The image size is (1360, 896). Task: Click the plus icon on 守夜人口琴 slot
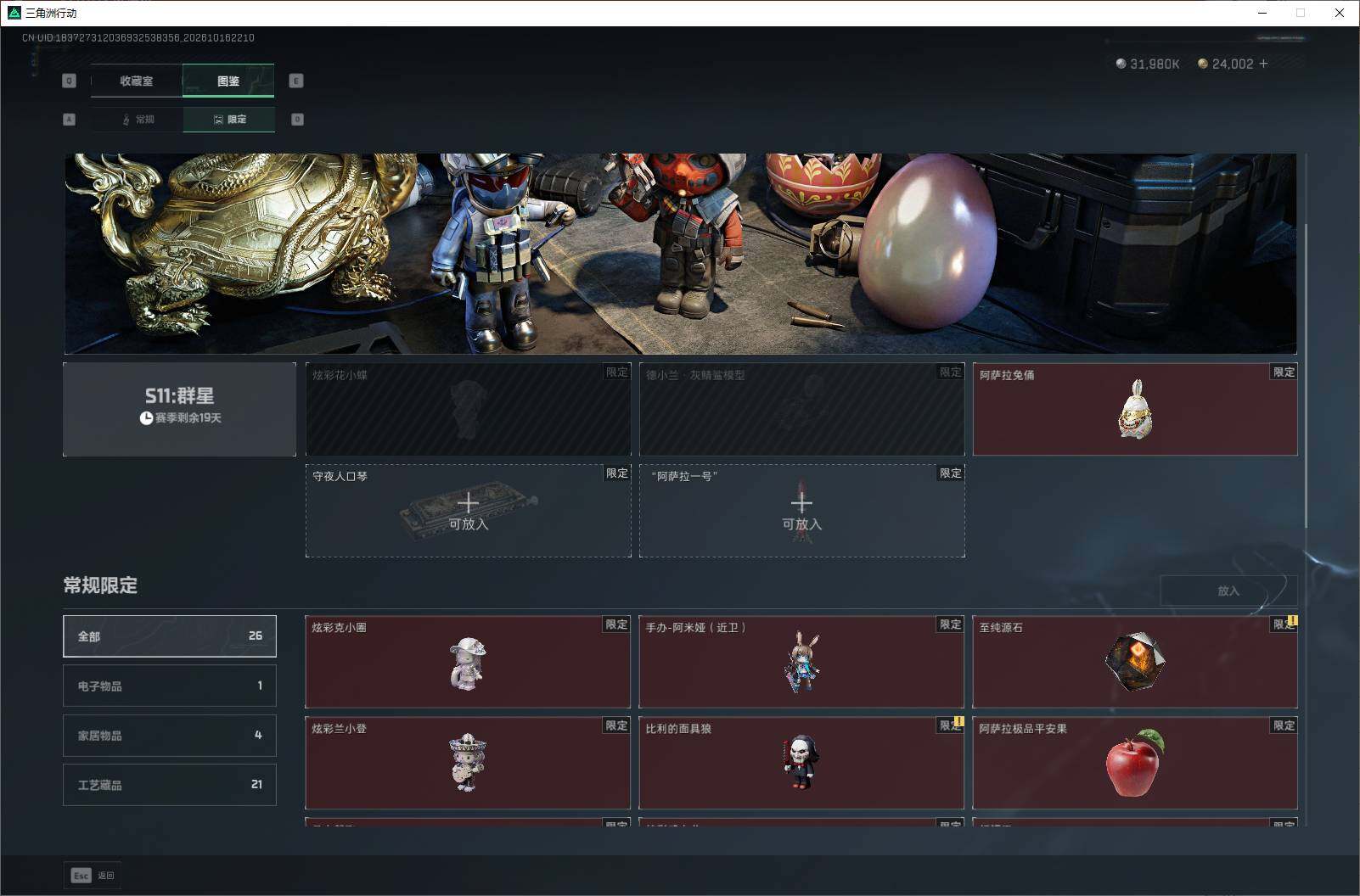[x=468, y=502]
